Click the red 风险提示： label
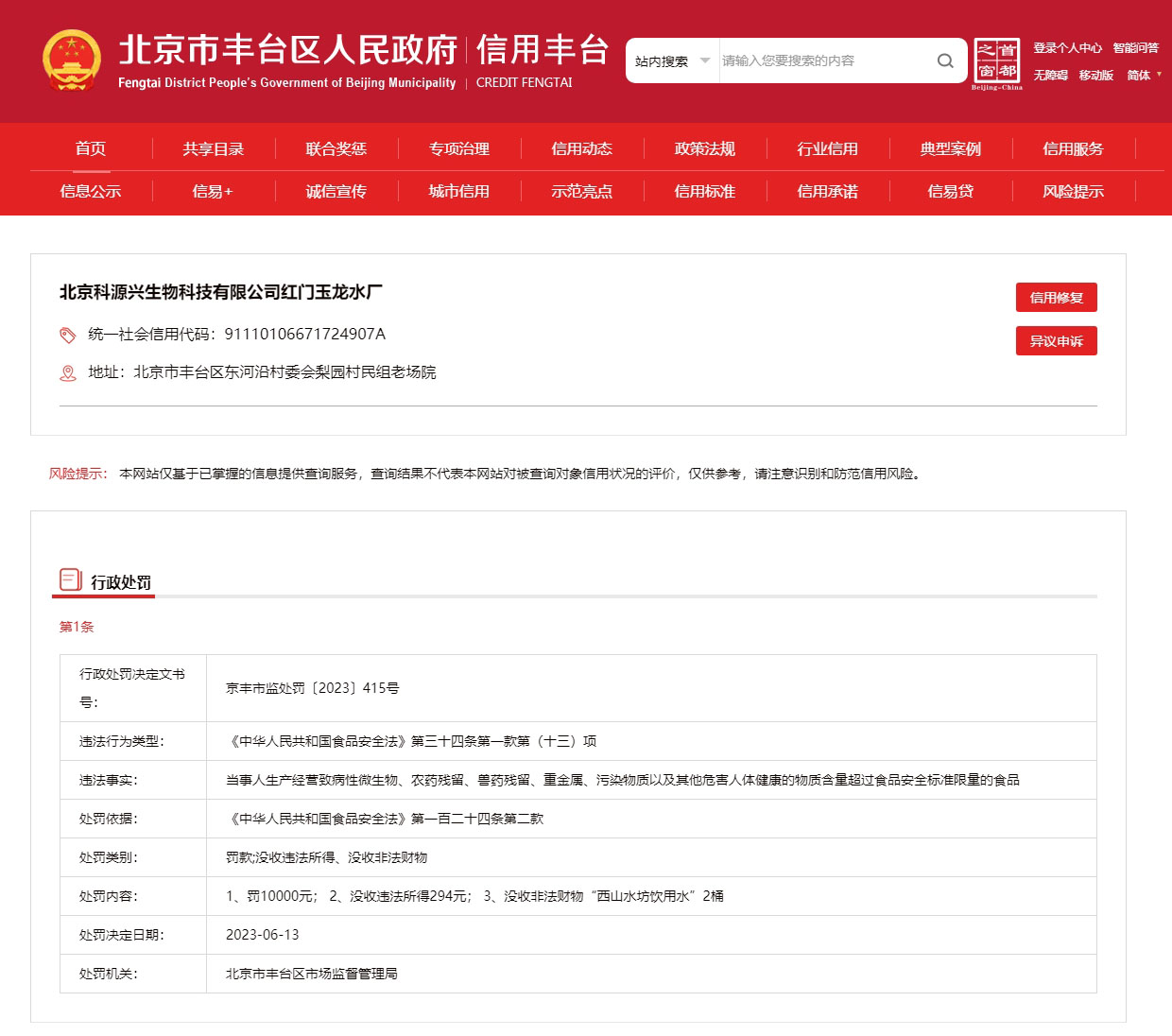Viewport: 1172px width, 1036px height. point(78,474)
